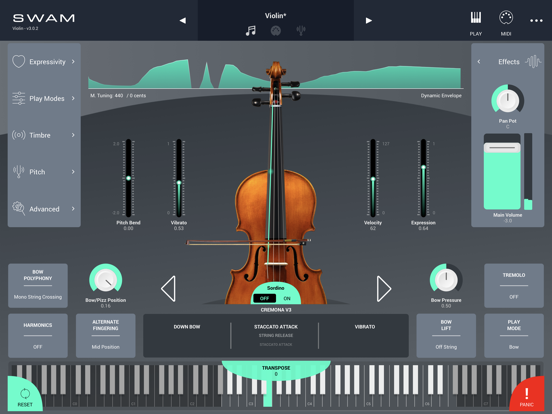Click the Effects waveform icon

533,62
